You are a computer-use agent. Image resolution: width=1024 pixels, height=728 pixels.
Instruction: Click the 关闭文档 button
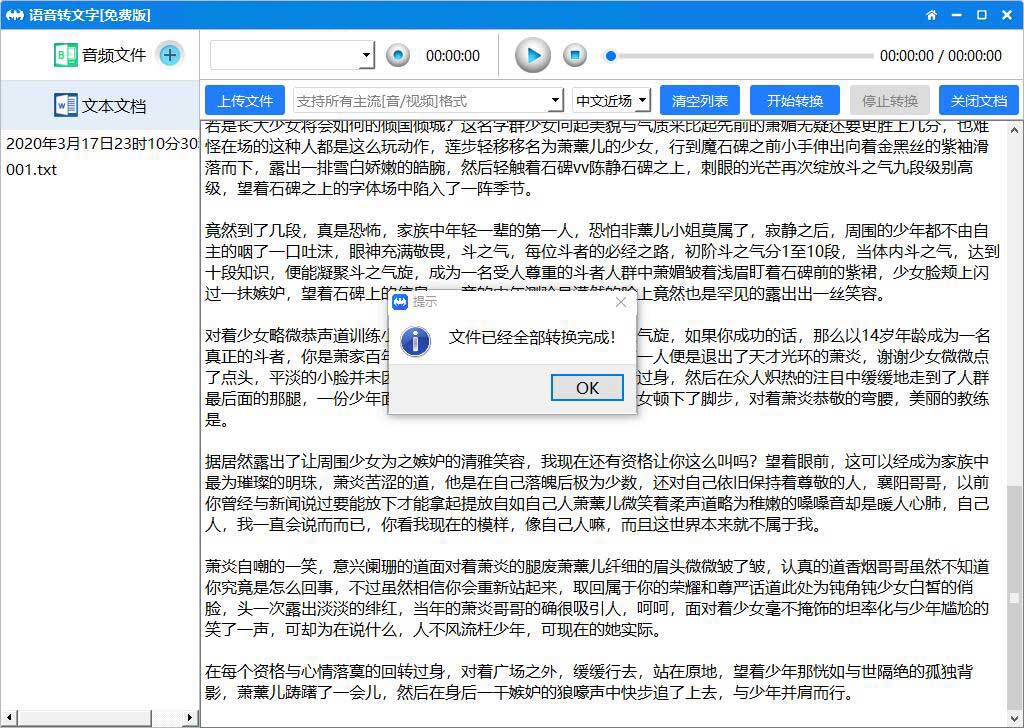click(x=979, y=101)
